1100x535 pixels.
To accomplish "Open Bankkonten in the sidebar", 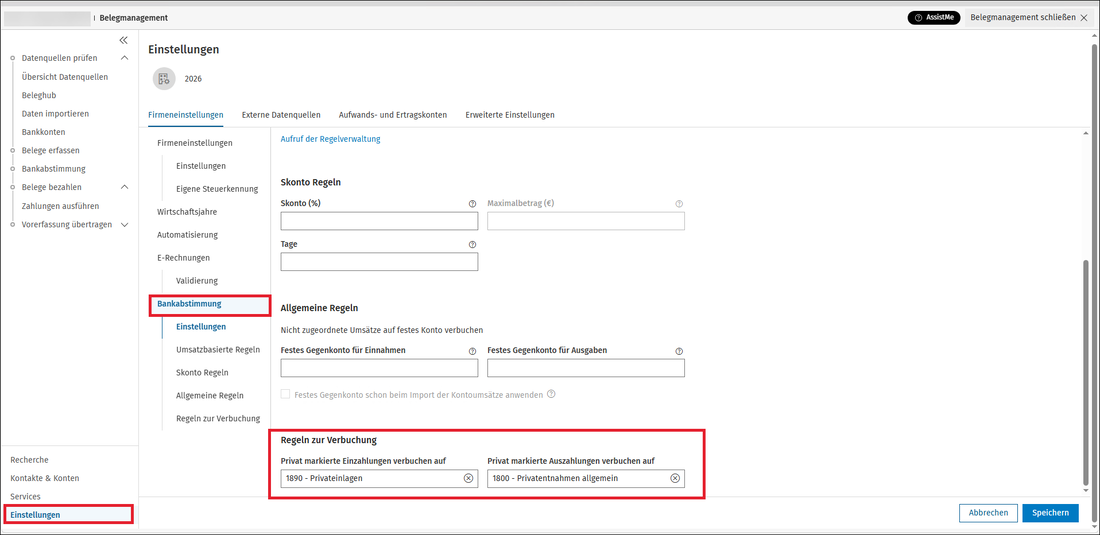I will point(43,132).
